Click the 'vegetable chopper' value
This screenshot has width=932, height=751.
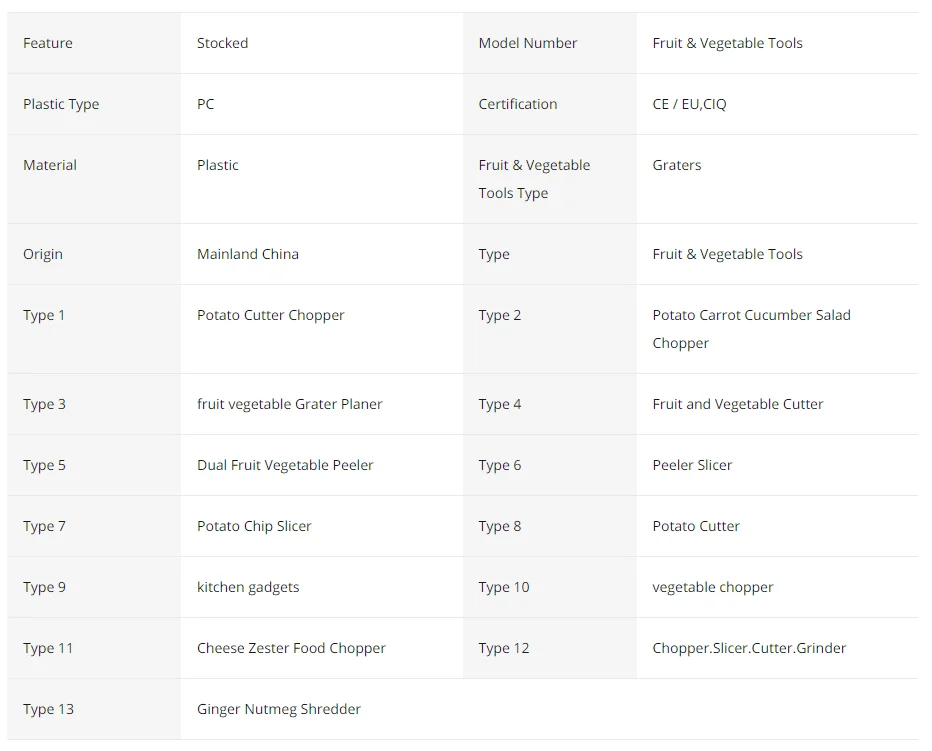click(x=712, y=587)
